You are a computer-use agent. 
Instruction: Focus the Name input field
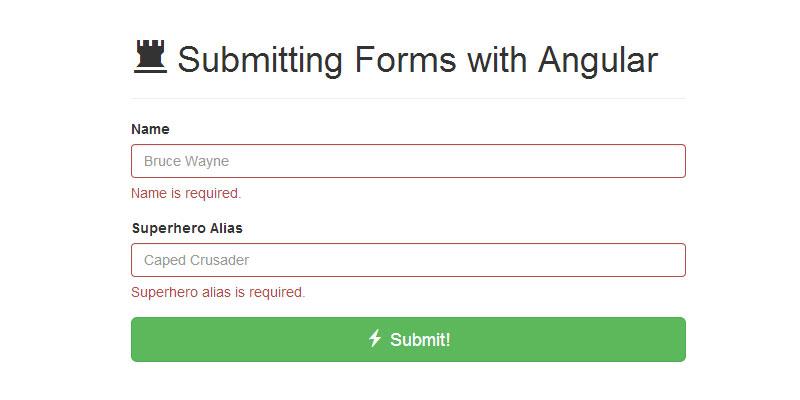tap(408, 161)
